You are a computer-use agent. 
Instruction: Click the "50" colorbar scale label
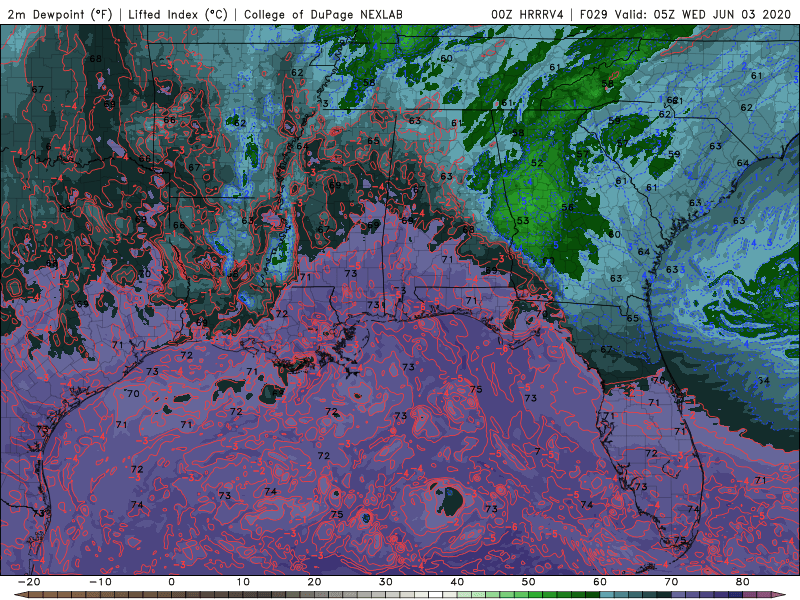pos(529,582)
